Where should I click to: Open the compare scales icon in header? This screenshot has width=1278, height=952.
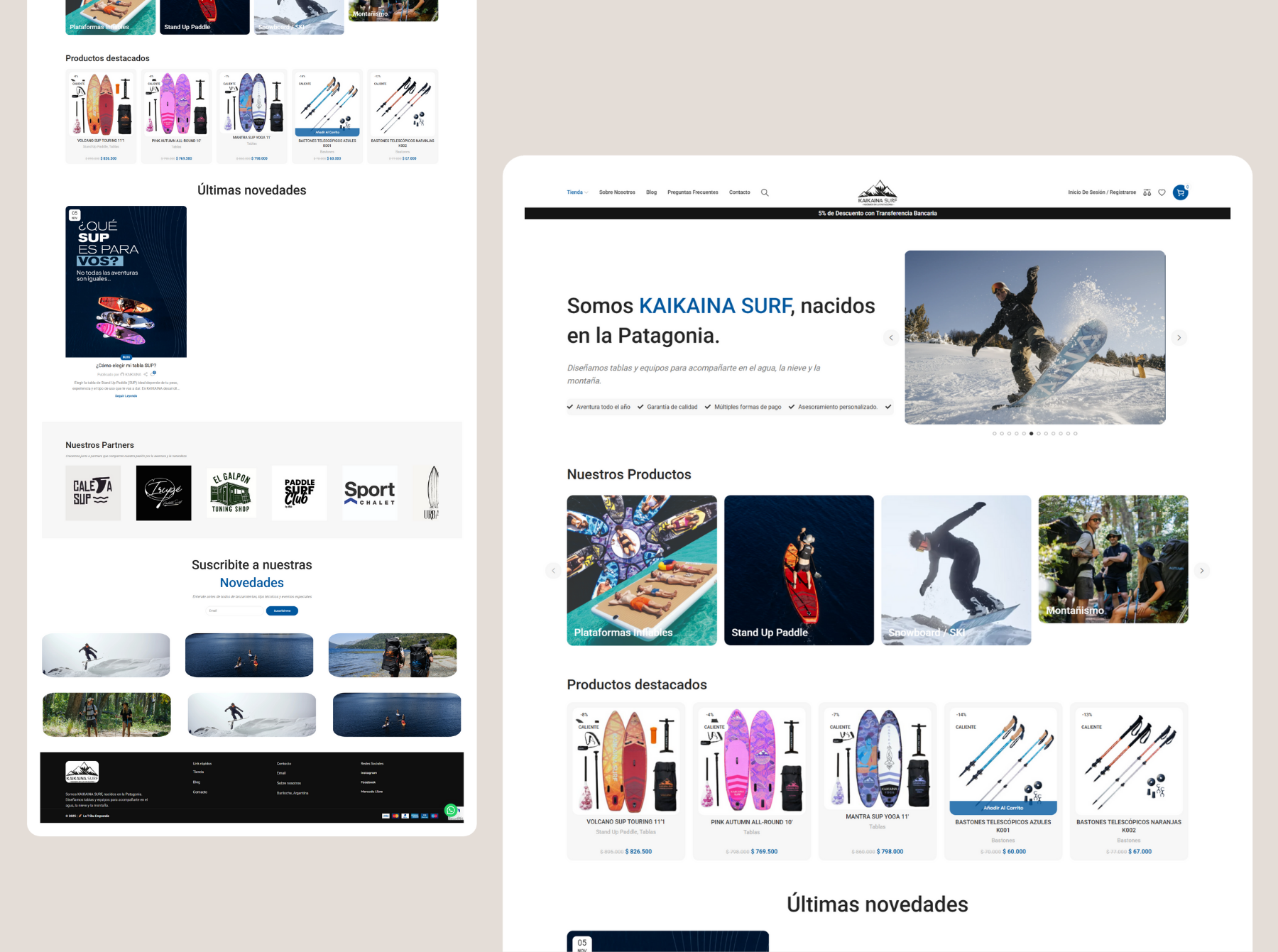(1147, 192)
